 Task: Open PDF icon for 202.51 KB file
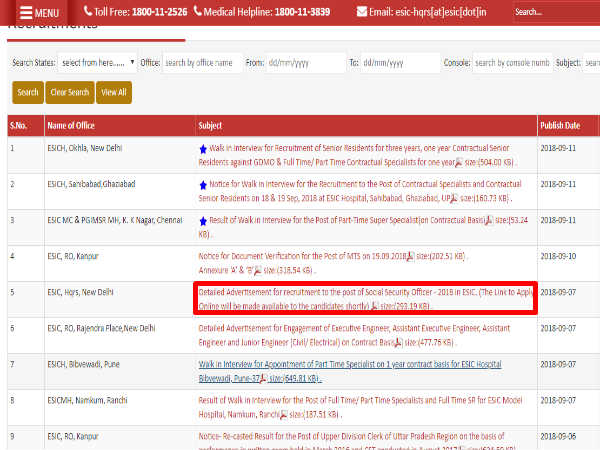coord(410,256)
